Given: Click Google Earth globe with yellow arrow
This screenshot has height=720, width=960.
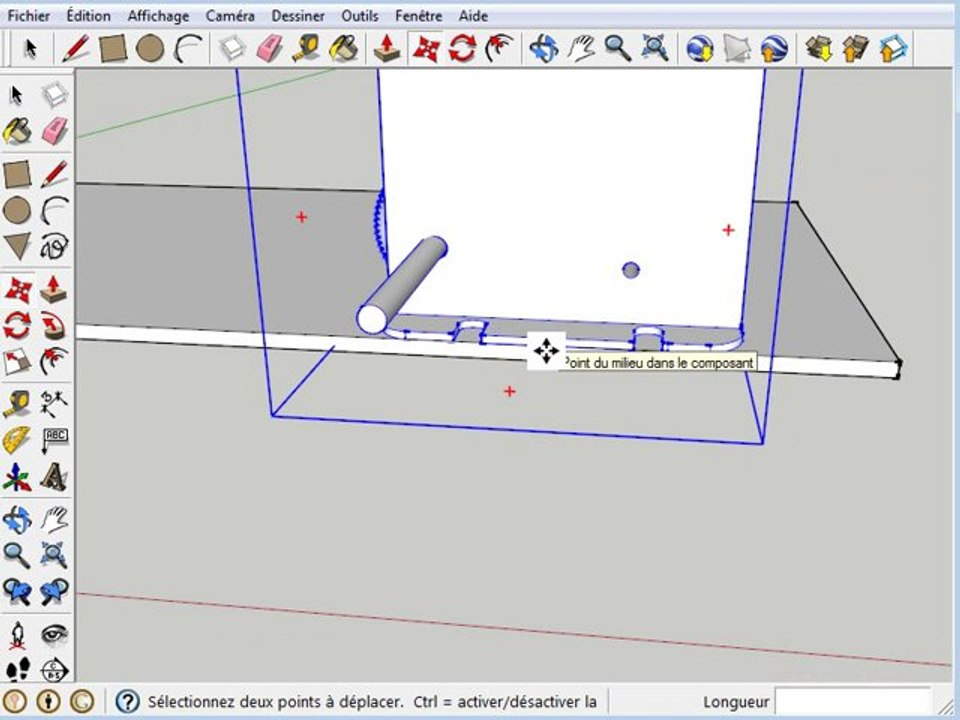Looking at the screenshot, I should (x=700, y=48).
